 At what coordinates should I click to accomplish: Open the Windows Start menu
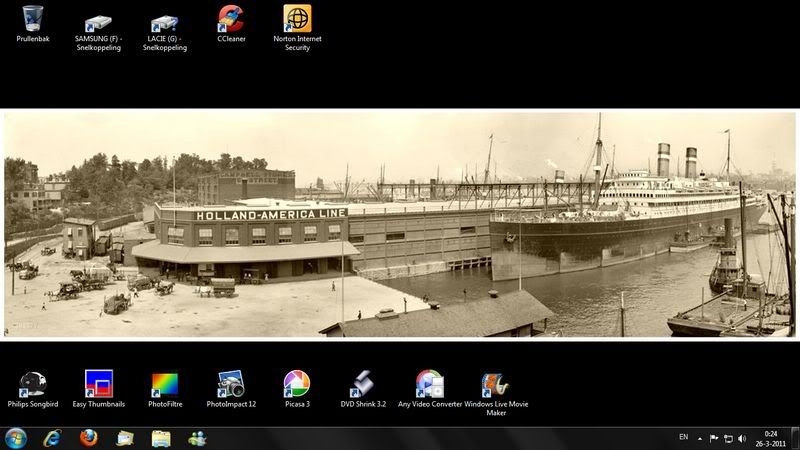point(15,438)
